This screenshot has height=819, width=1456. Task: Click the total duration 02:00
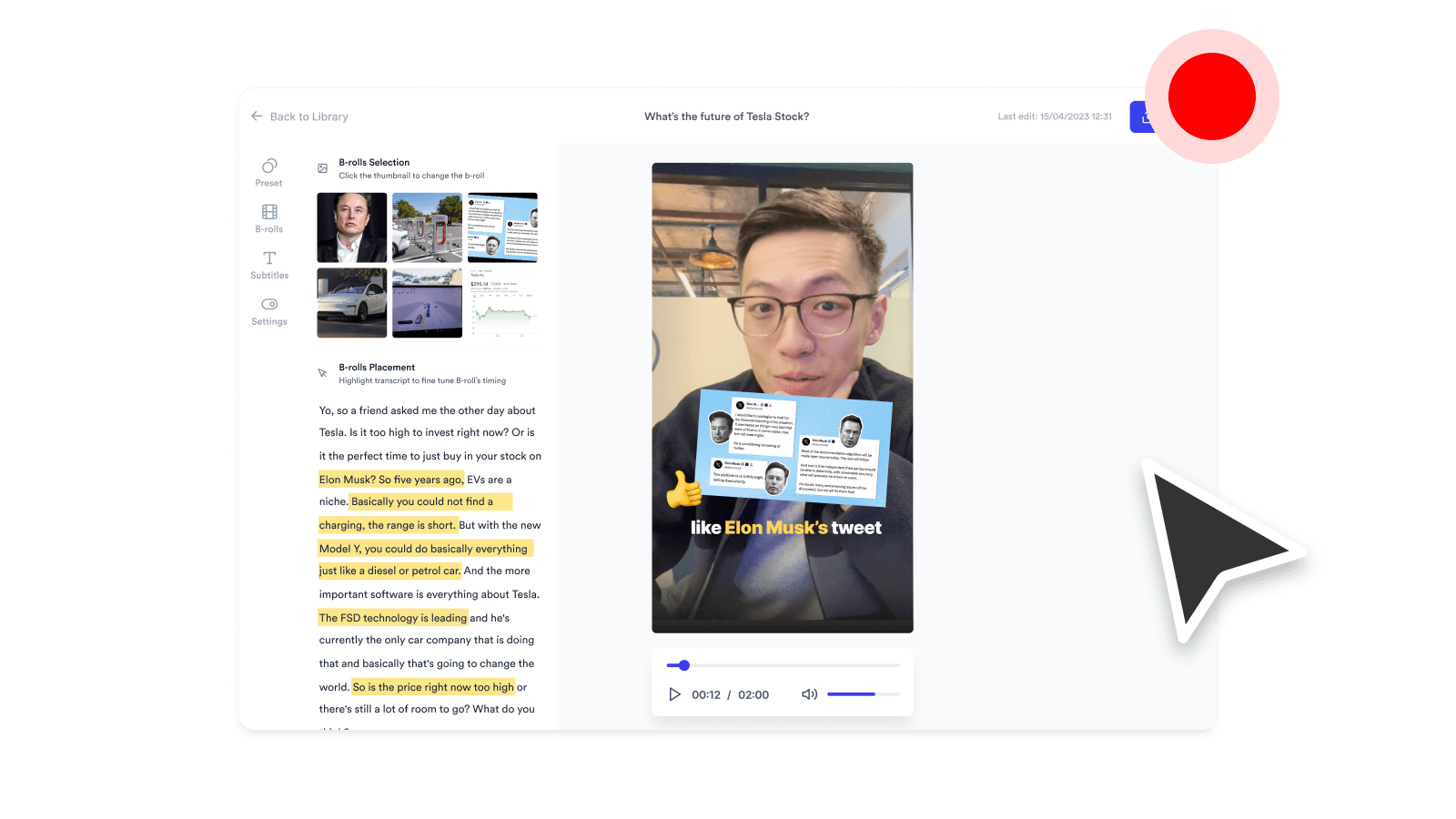[x=753, y=694]
